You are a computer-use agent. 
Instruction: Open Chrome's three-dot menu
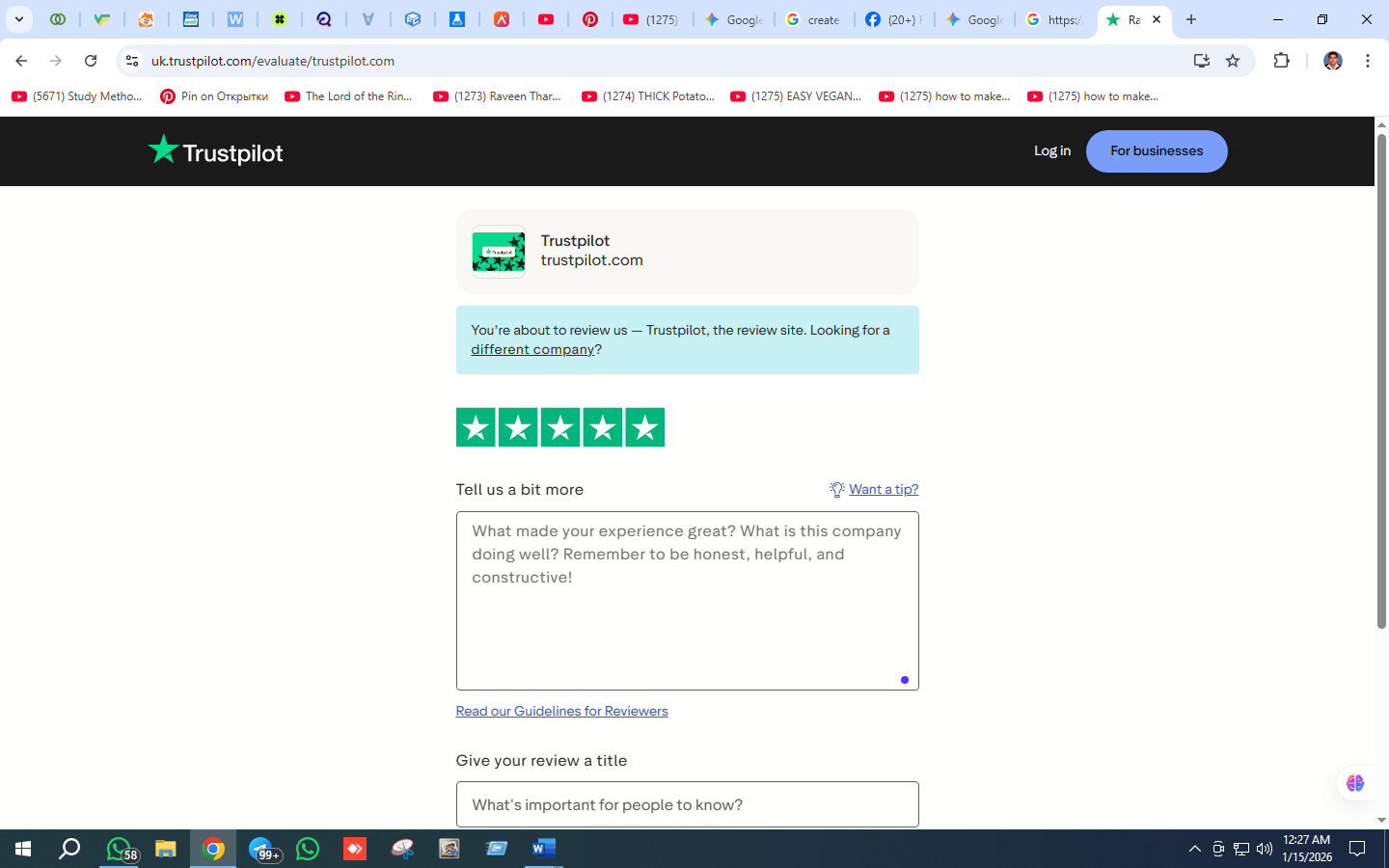pyautogui.click(x=1368, y=61)
